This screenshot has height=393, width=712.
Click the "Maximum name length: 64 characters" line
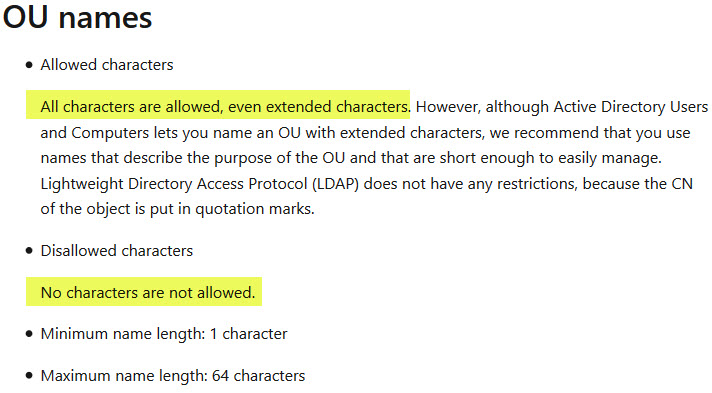click(x=173, y=376)
